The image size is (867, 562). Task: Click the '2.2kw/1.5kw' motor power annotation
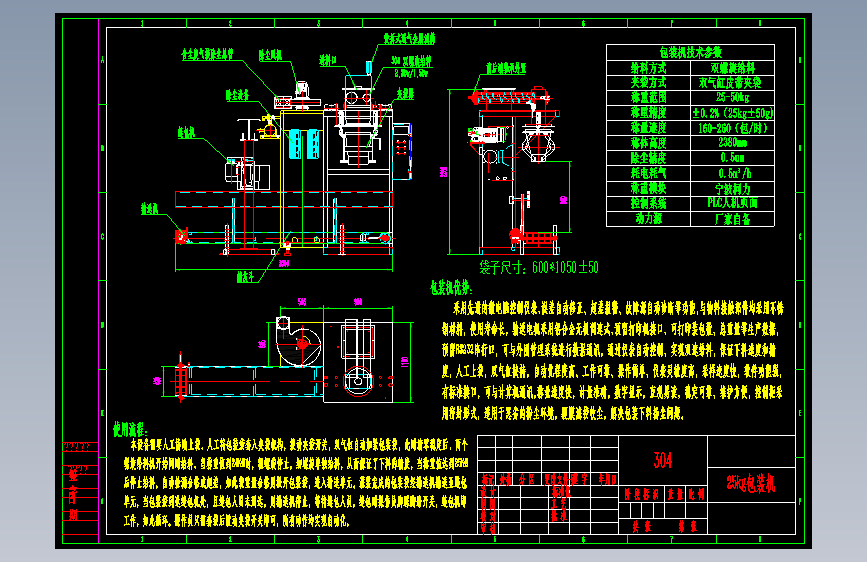[411, 72]
